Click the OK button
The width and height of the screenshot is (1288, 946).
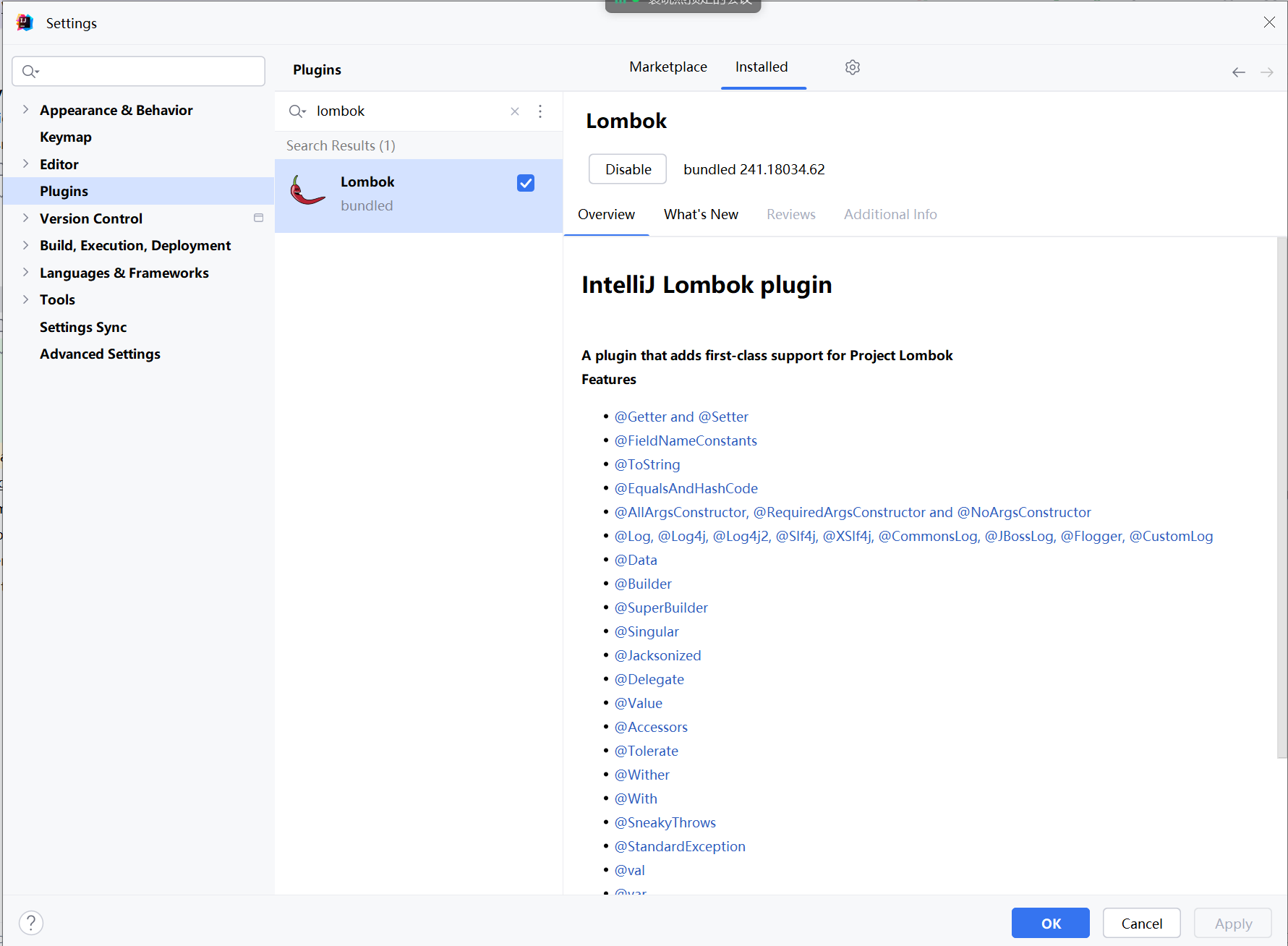1051,923
